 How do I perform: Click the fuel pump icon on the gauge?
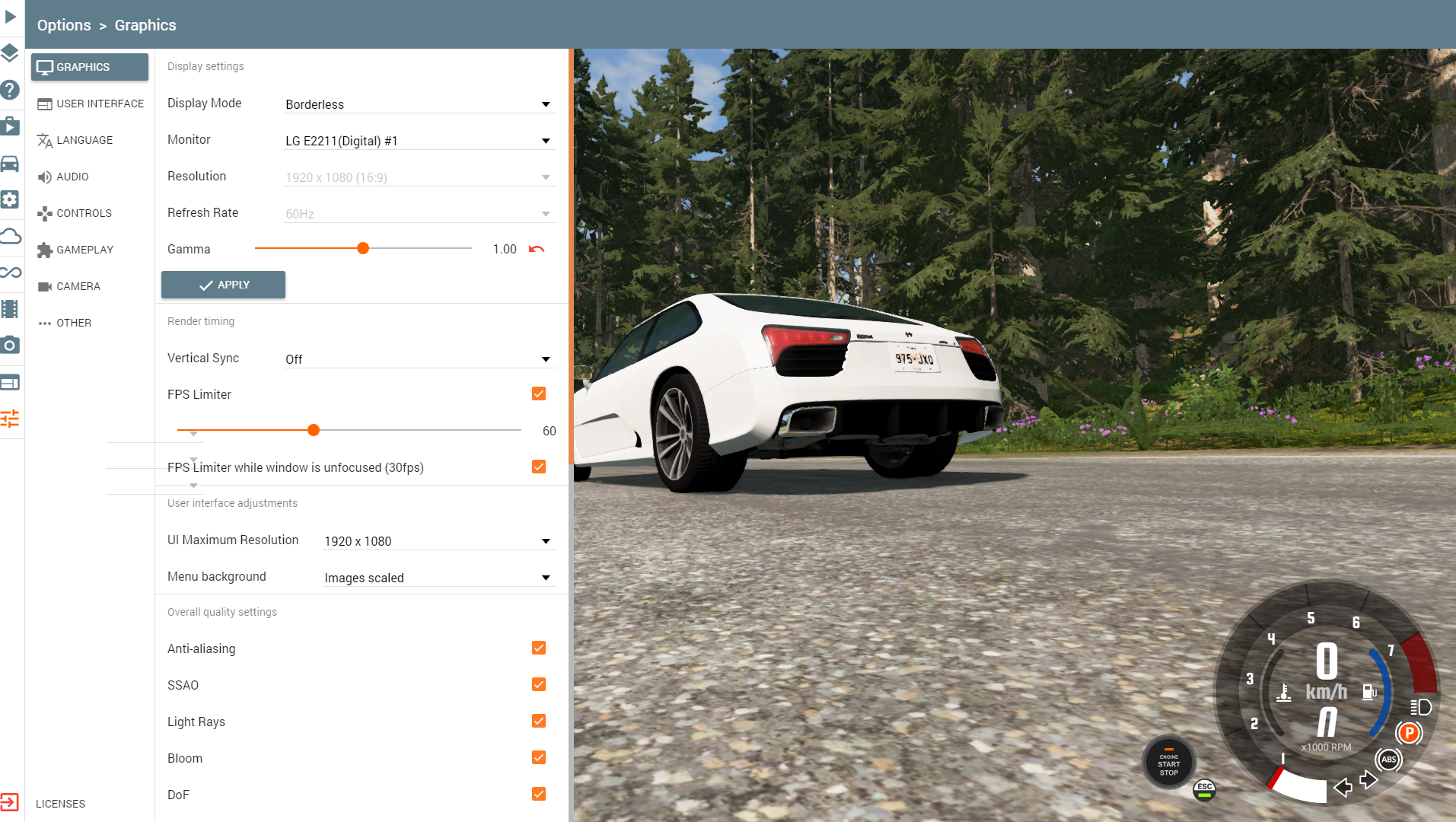[1369, 692]
